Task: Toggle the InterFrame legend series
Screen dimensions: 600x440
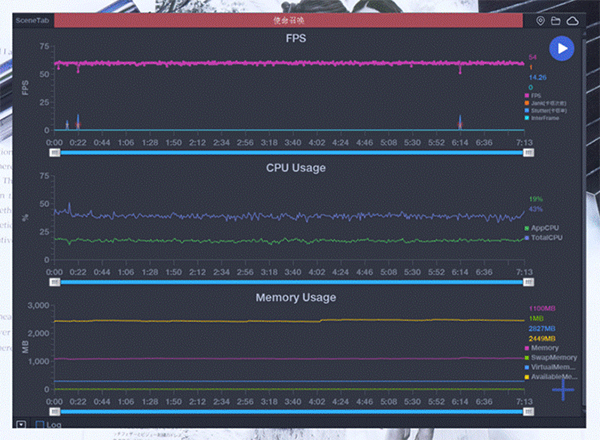Action: tap(545, 119)
